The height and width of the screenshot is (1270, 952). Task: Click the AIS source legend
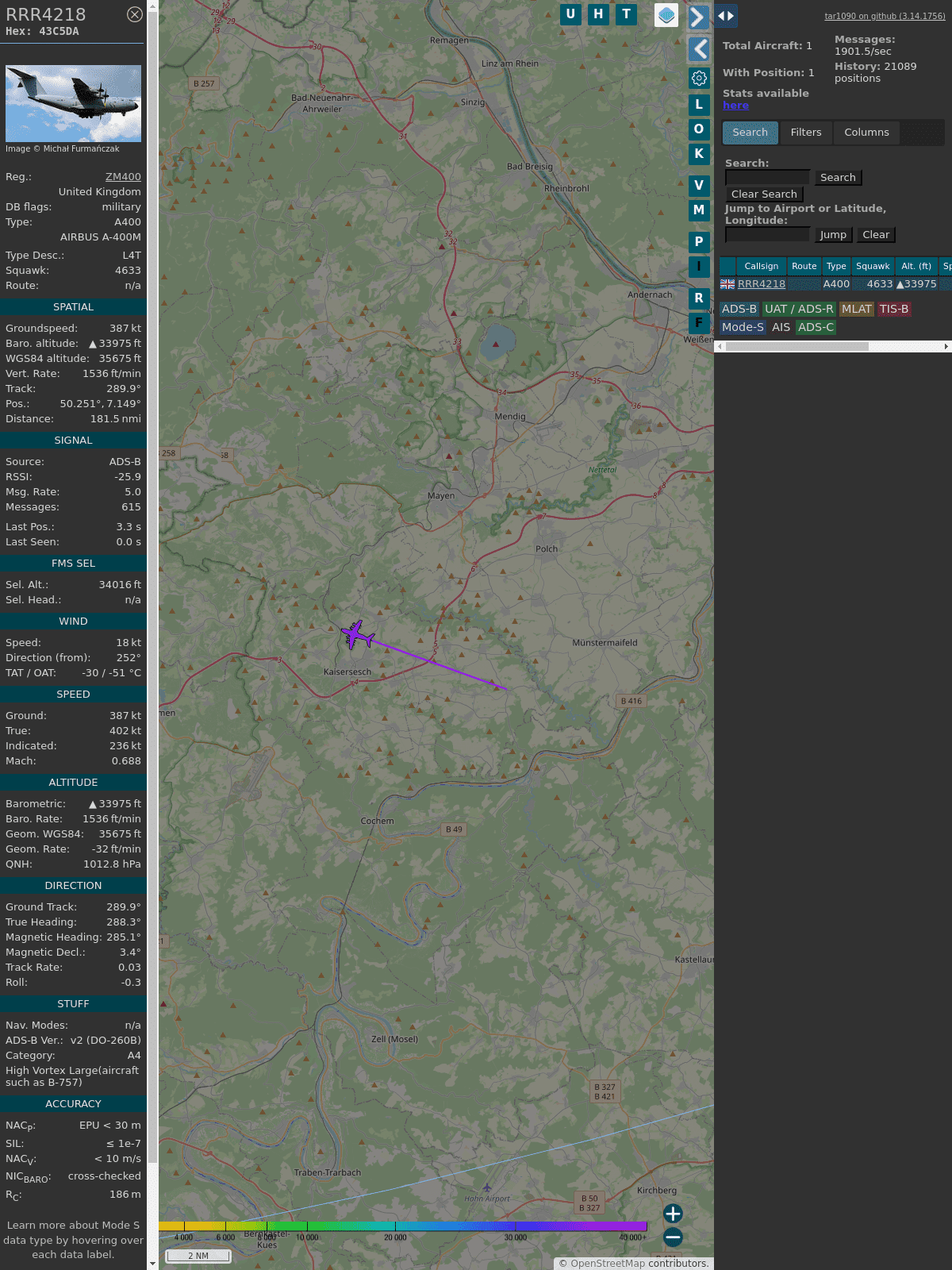pos(781,327)
